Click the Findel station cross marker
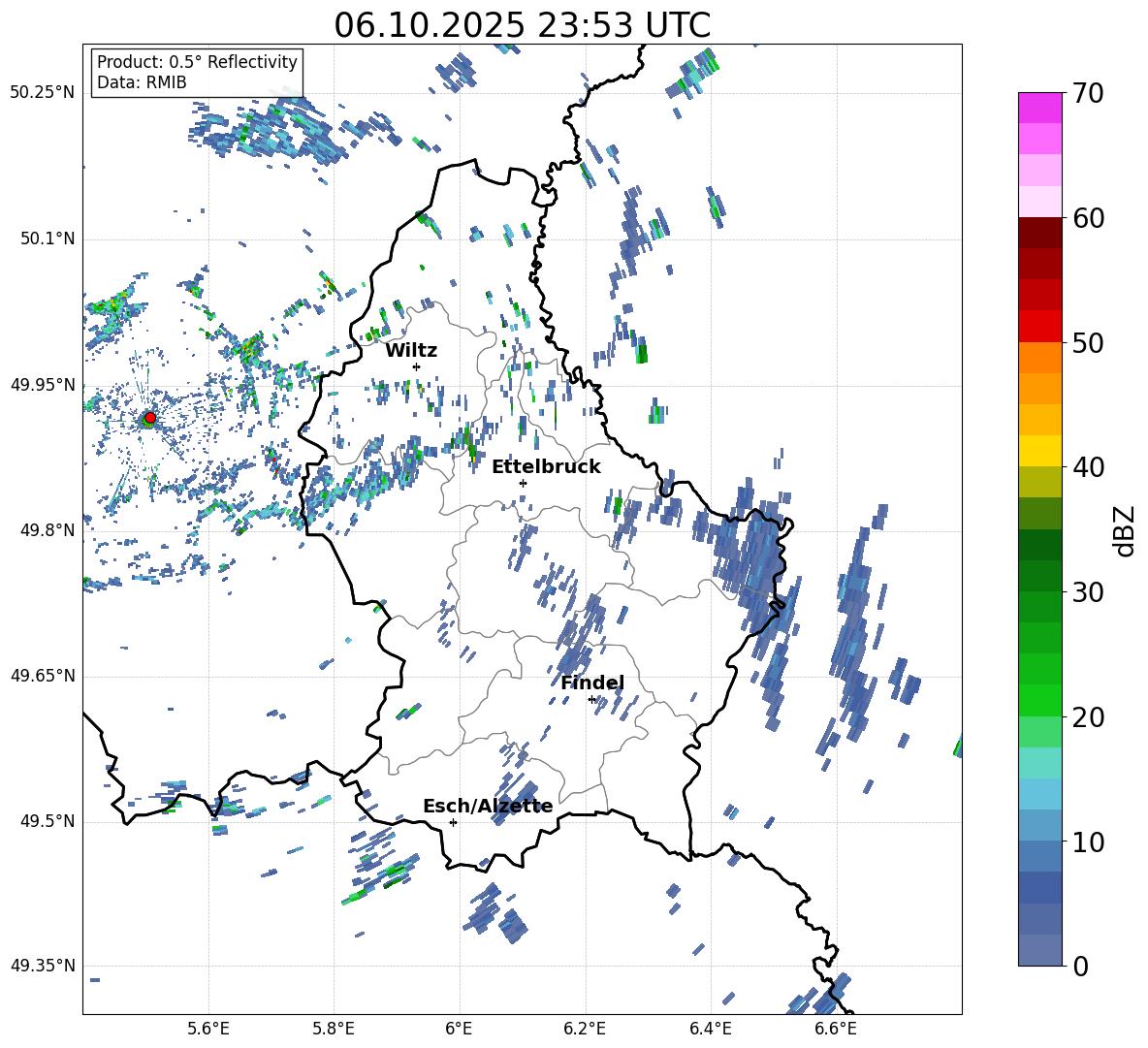This screenshot has height=1048, width=1148. (x=591, y=699)
